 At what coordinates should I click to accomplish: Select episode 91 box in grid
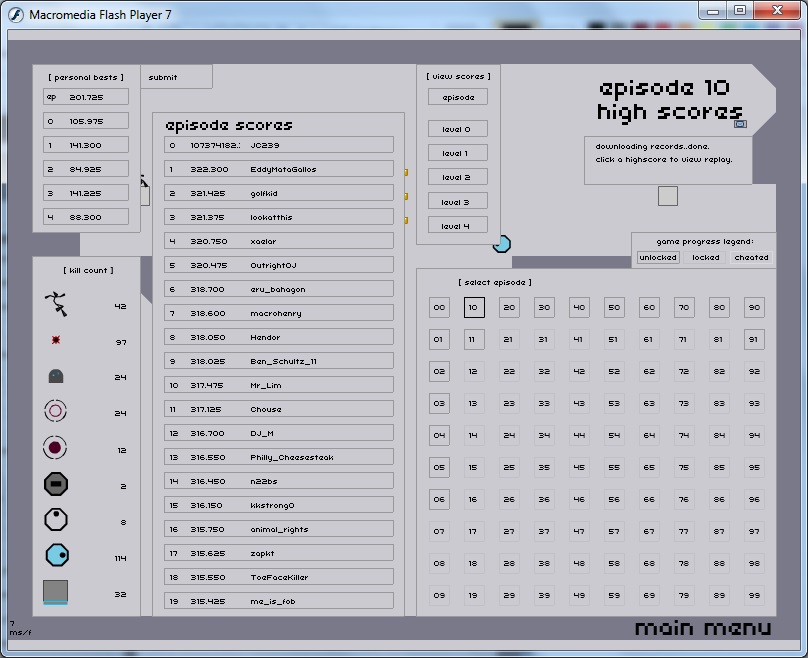click(754, 340)
